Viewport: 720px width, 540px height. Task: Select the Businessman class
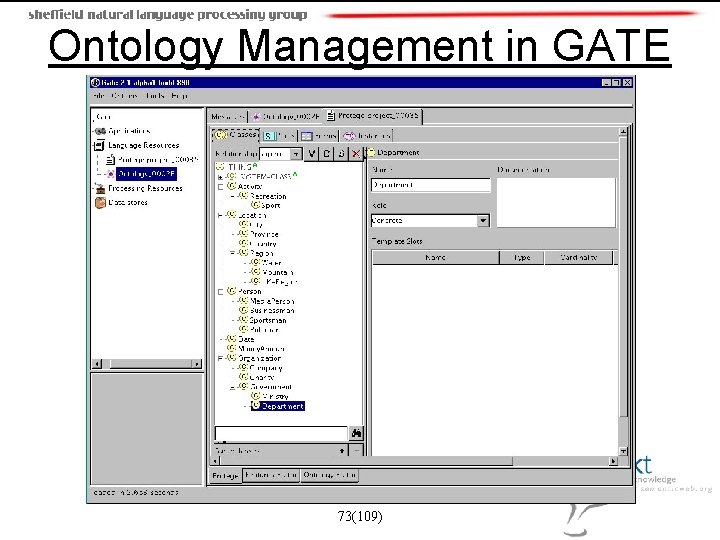[272, 310]
